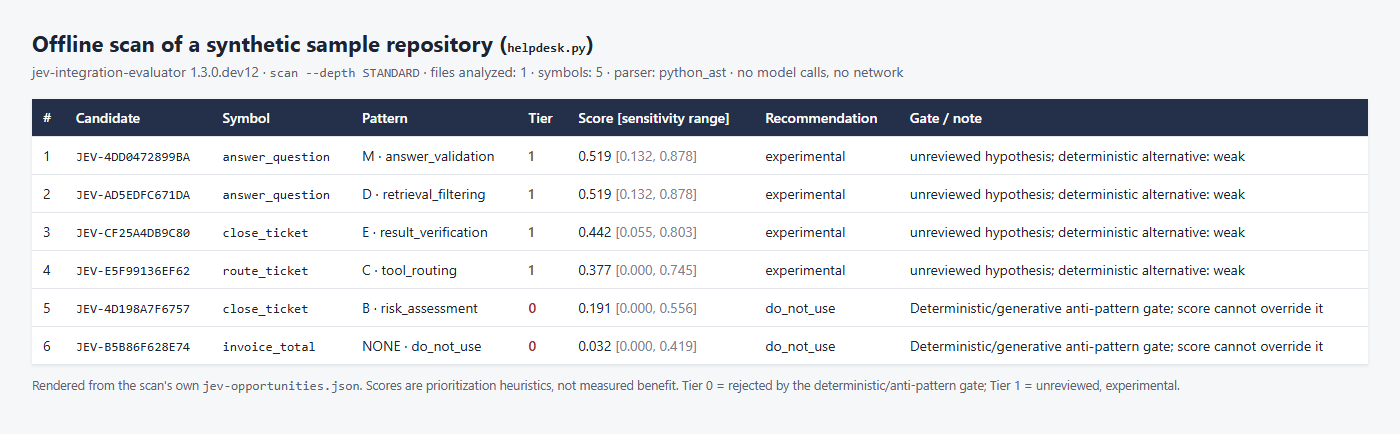Viewport: 1400px width, 434px height.
Task: Click the gate note in the tool_routing row
Action: (x=1077, y=271)
